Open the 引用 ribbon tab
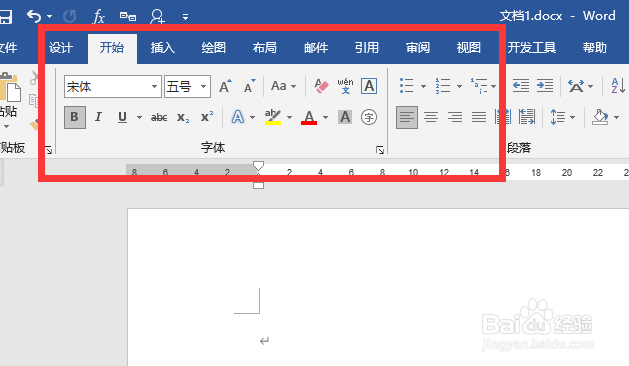629x366 pixels. (x=367, y=48)
